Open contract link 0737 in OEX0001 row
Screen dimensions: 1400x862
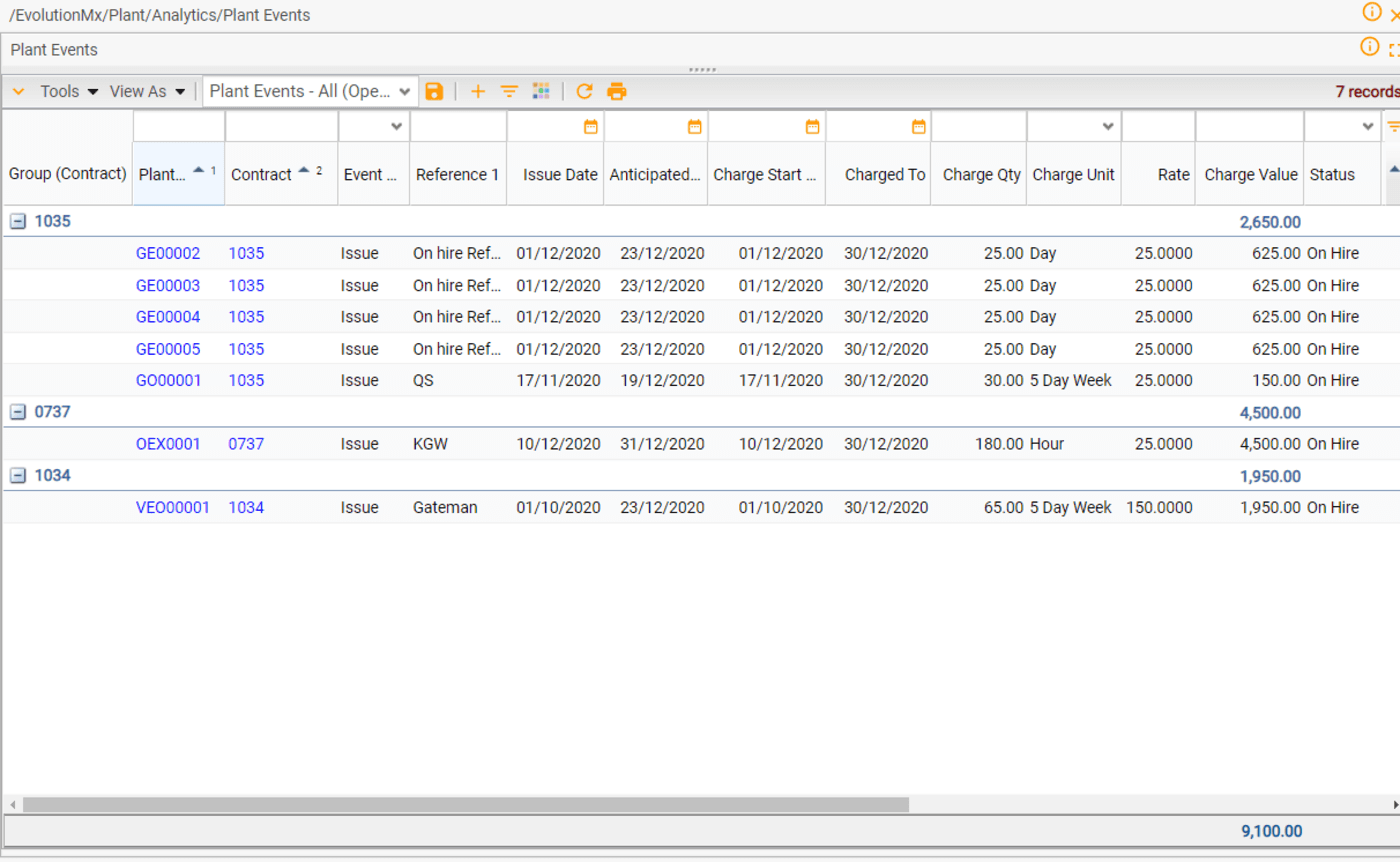(246, 444)
